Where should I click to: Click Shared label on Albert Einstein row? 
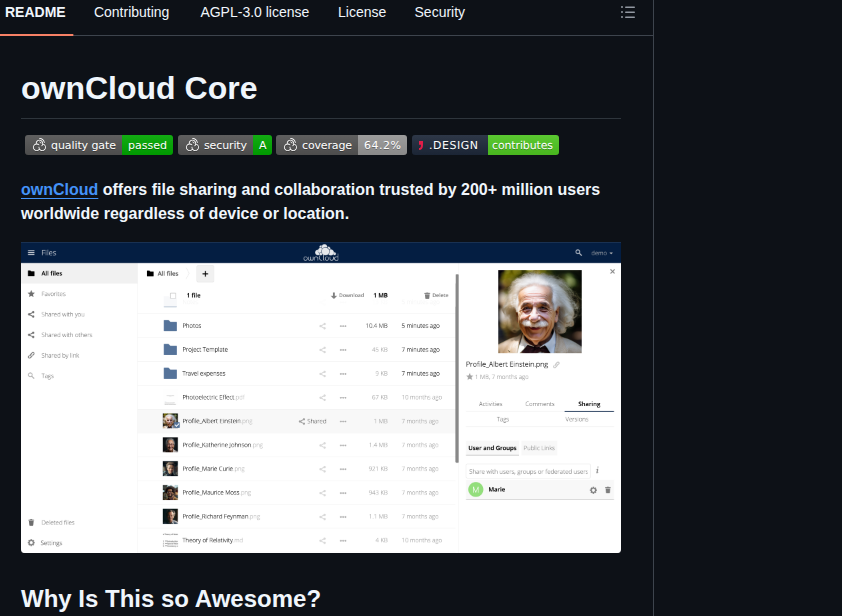(313, 421)
